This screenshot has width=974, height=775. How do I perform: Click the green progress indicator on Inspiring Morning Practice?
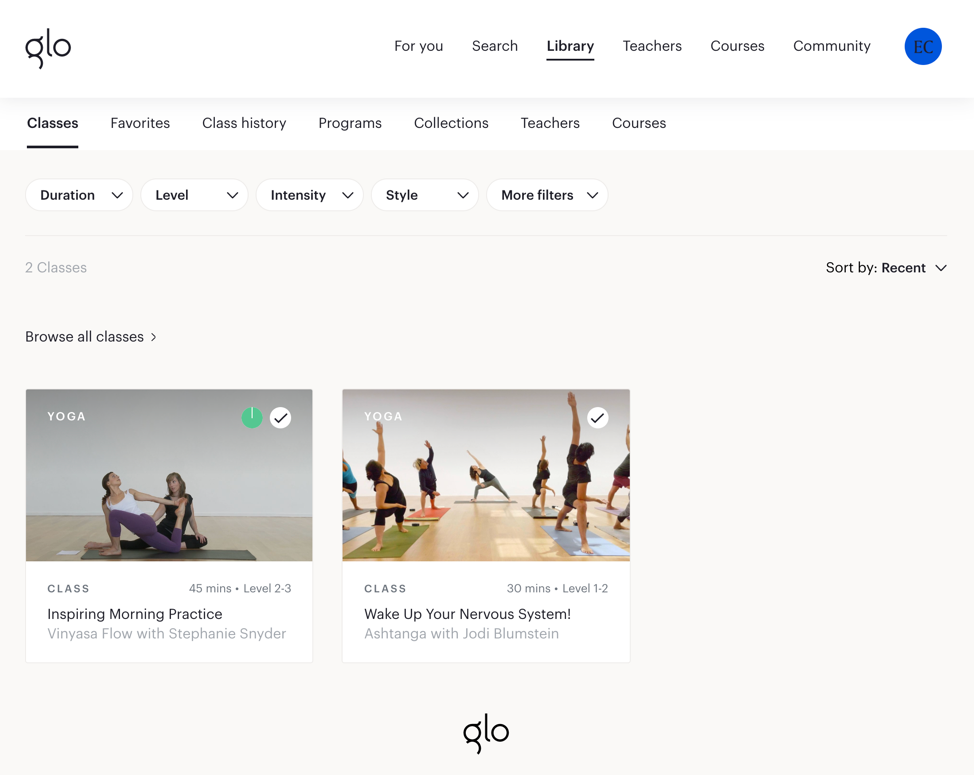click(x=252, y=417)
